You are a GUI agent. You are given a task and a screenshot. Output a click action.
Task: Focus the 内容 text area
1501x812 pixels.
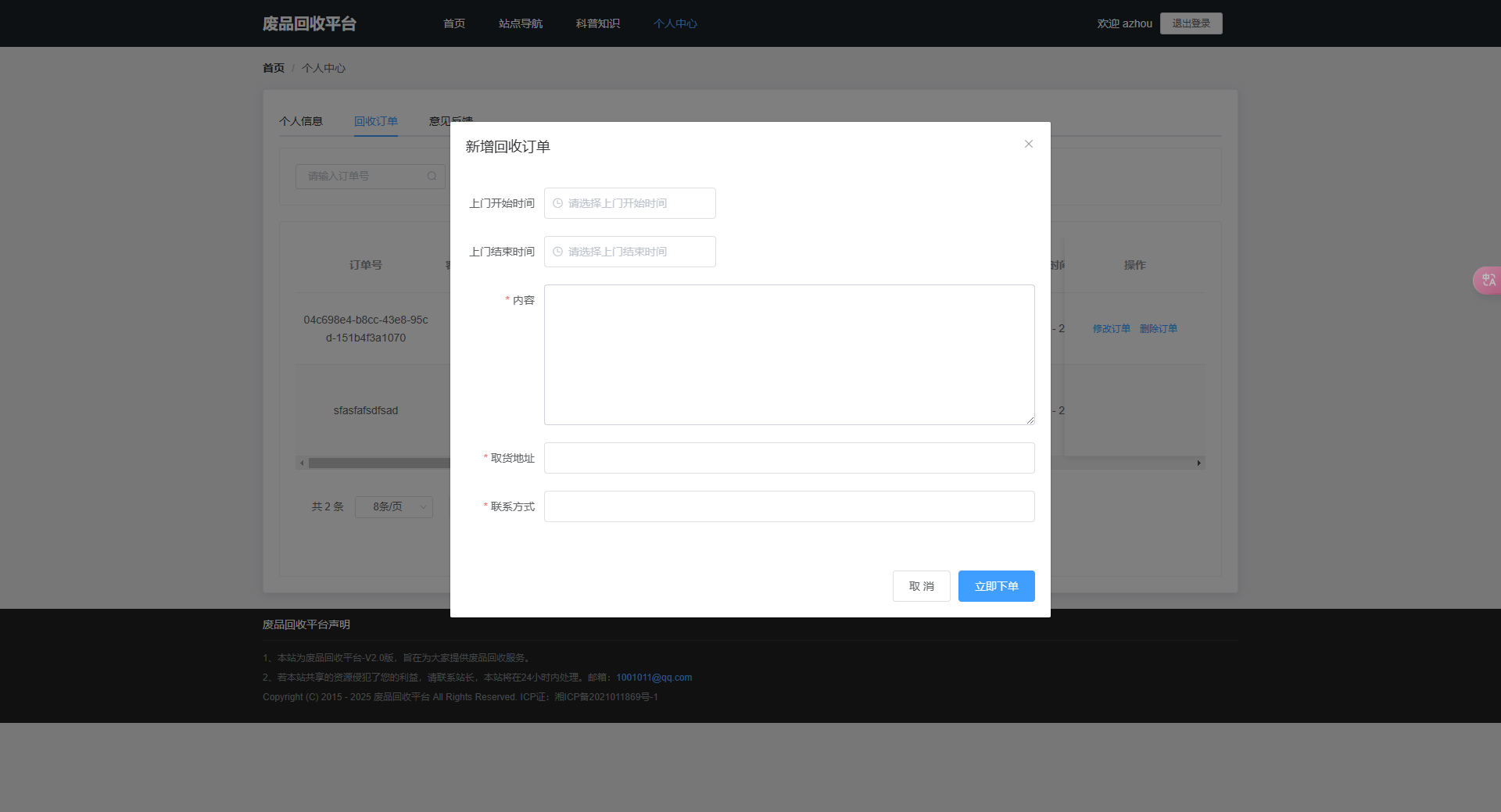point(790,355)
